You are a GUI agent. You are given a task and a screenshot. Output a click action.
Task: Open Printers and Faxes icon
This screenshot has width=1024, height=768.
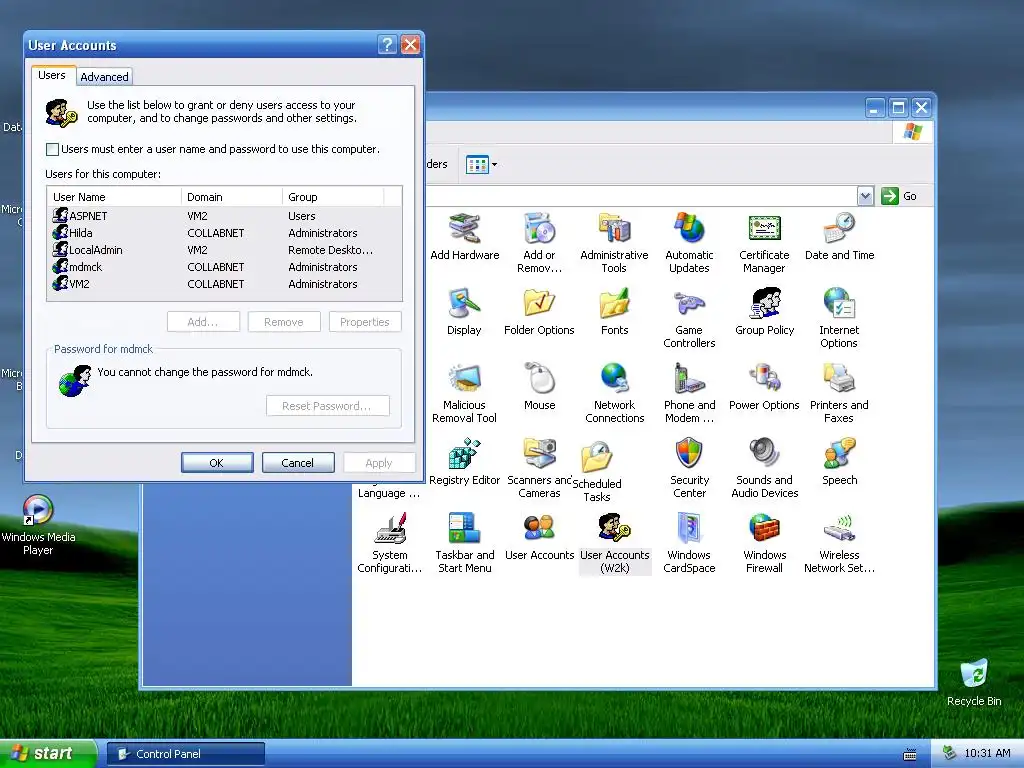point(839,392)
